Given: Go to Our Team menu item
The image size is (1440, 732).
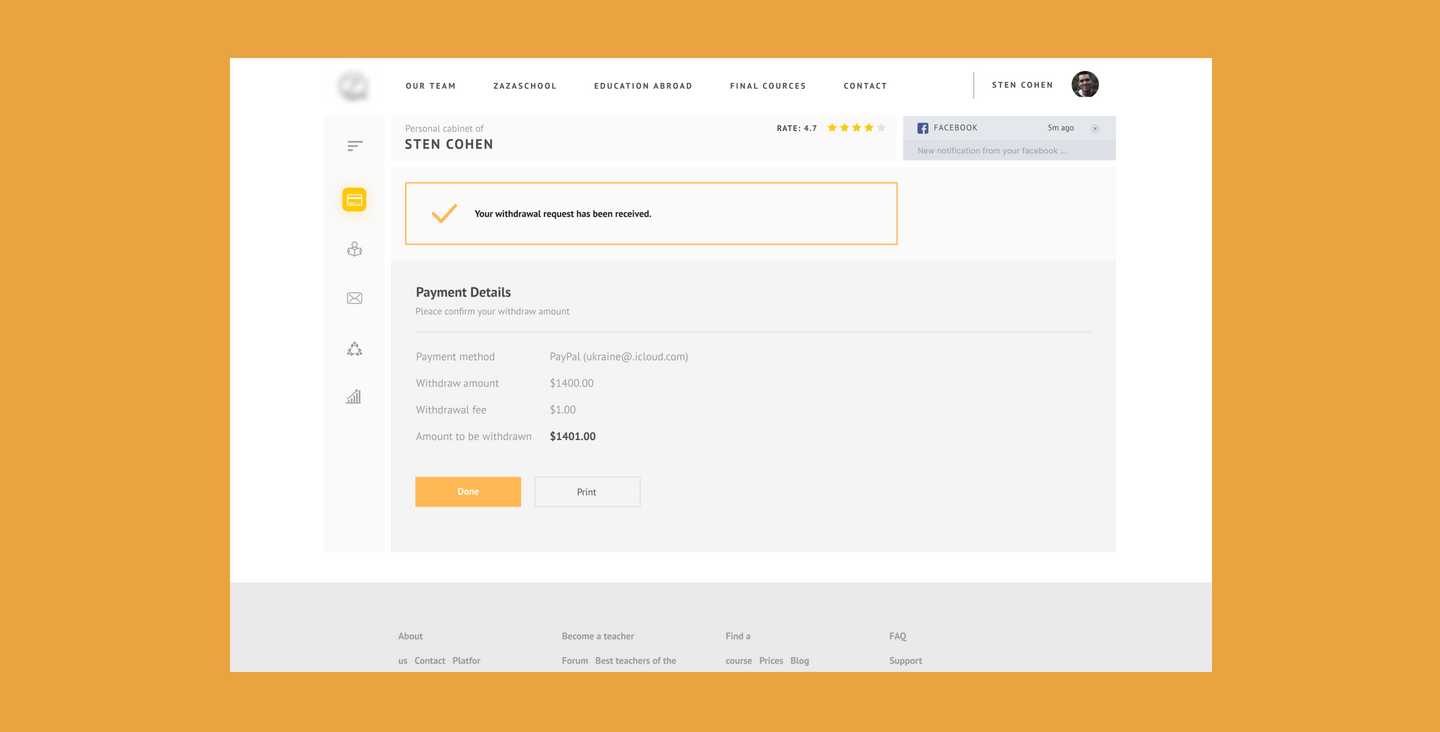Looking at the screenshot, I should pyautogui.click(x=431, y=86).
